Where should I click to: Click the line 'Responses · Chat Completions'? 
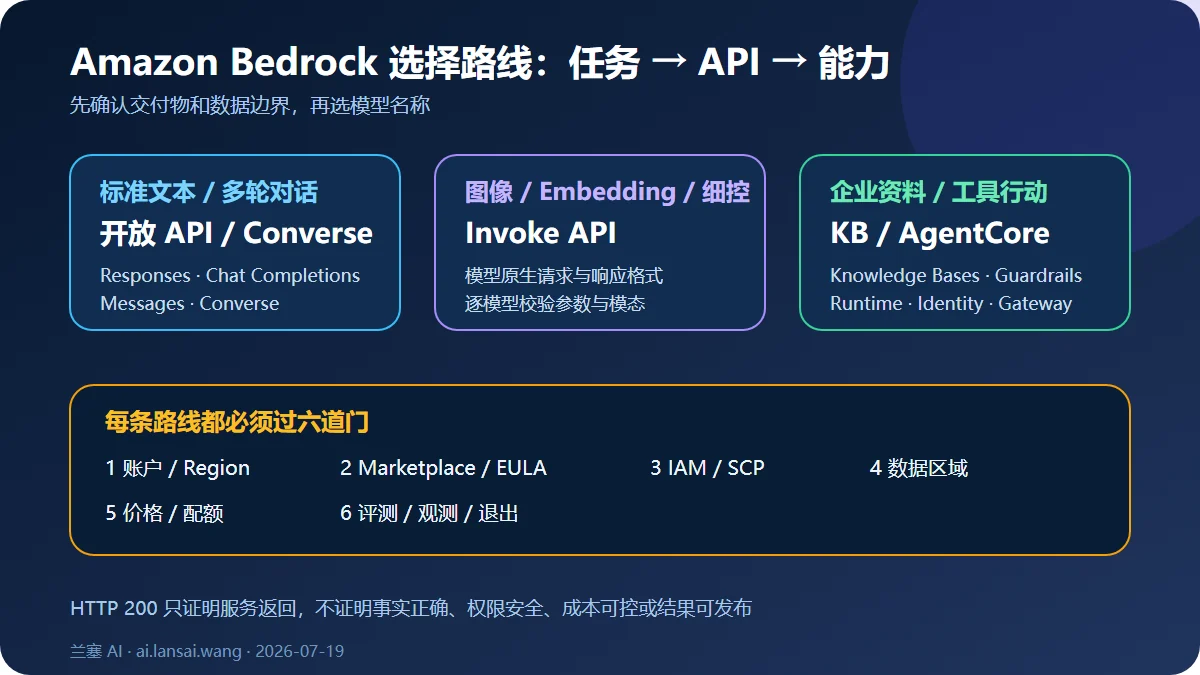pyautogui.click(x=230, y=275)
